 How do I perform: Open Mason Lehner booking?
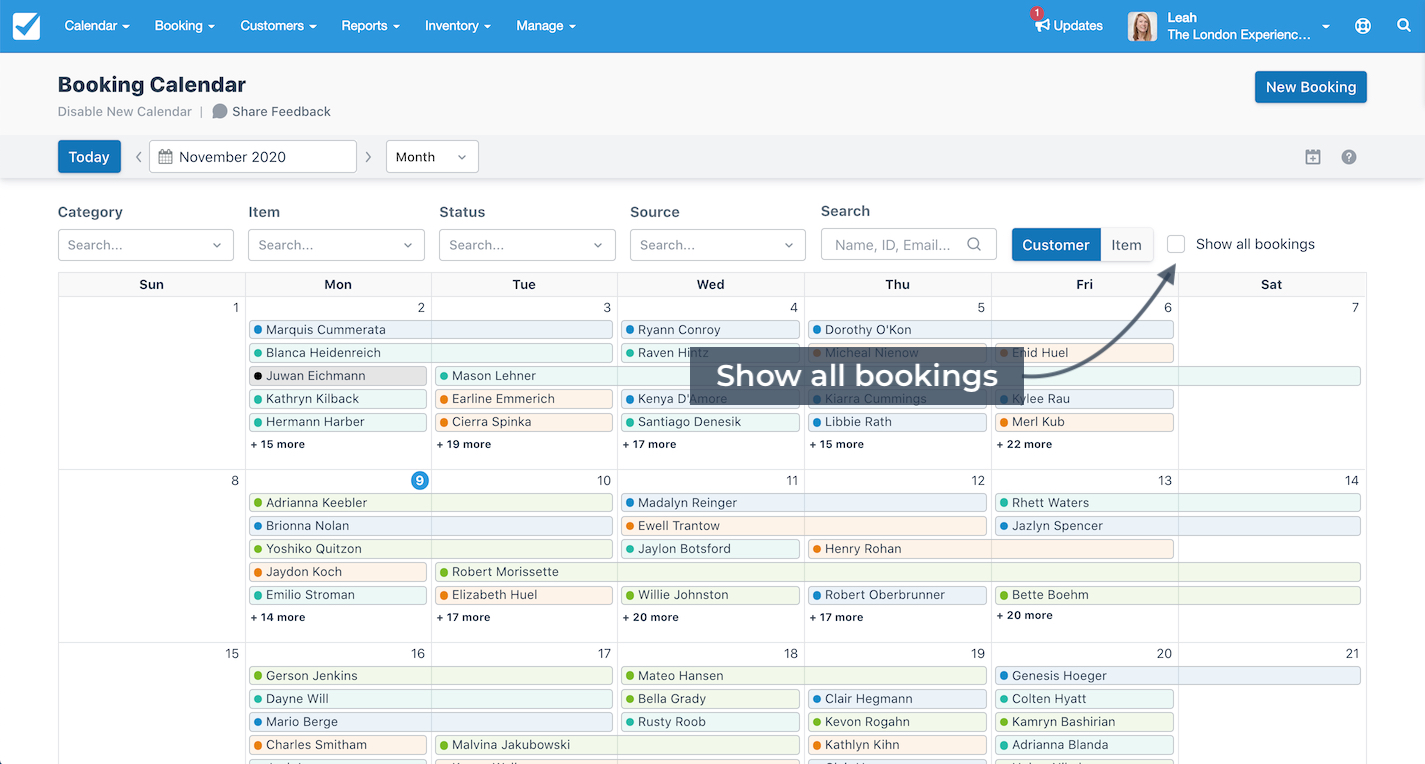coord(898,376)
